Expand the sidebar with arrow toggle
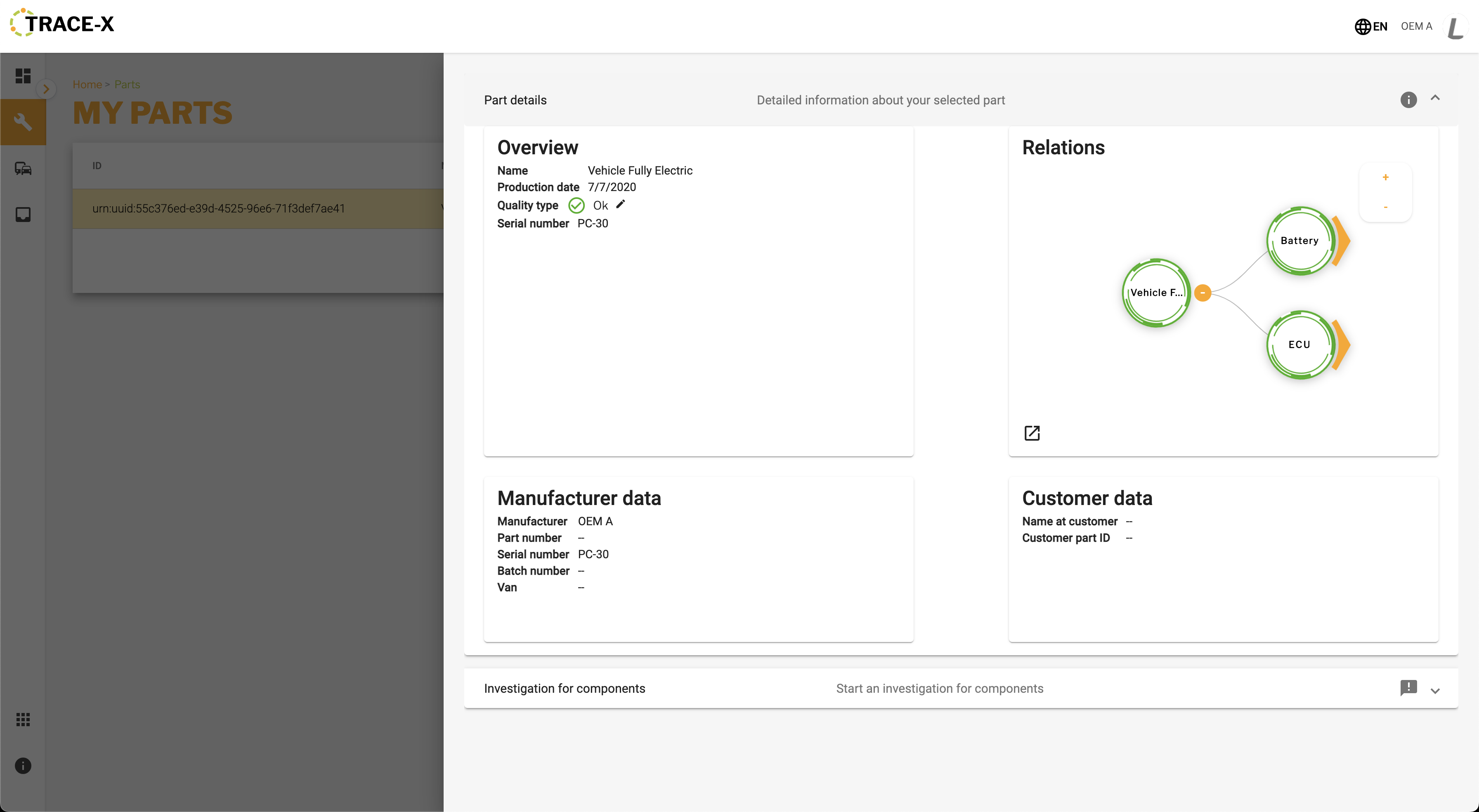This screenshot has width=1479, height=812. [x=46, y=89]
